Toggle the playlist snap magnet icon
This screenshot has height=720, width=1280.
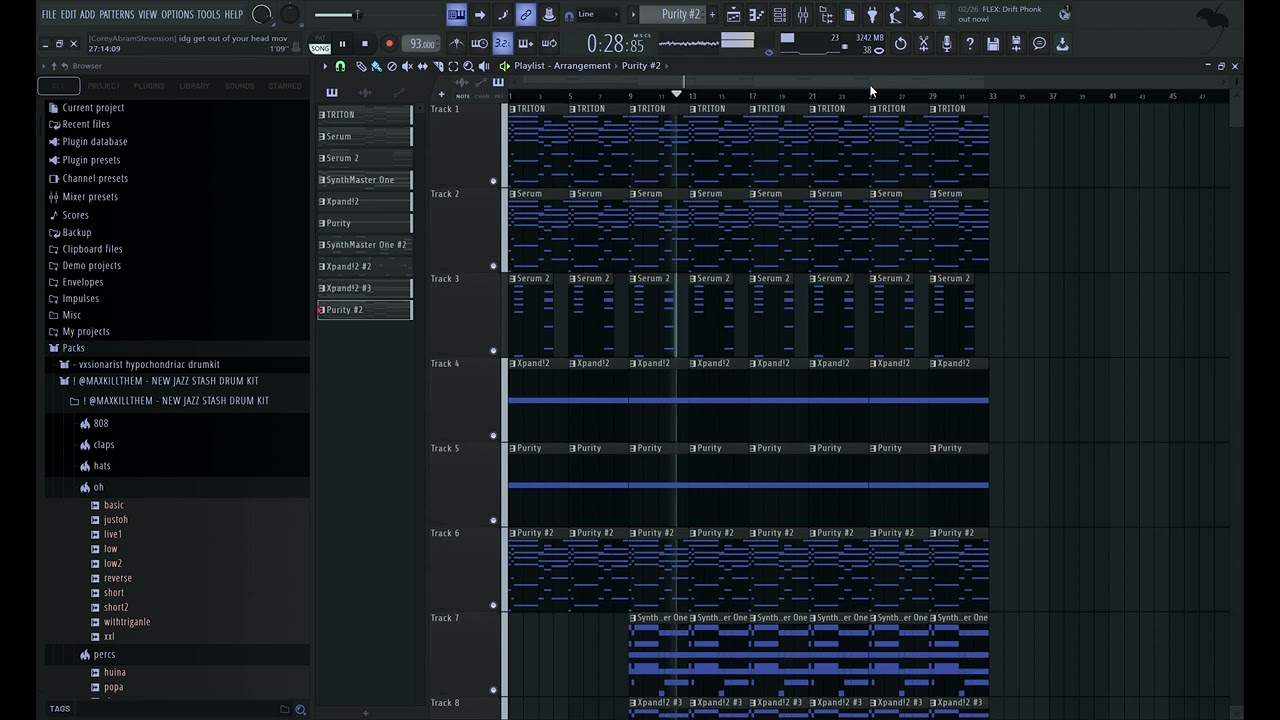click(x=340, y=66)
